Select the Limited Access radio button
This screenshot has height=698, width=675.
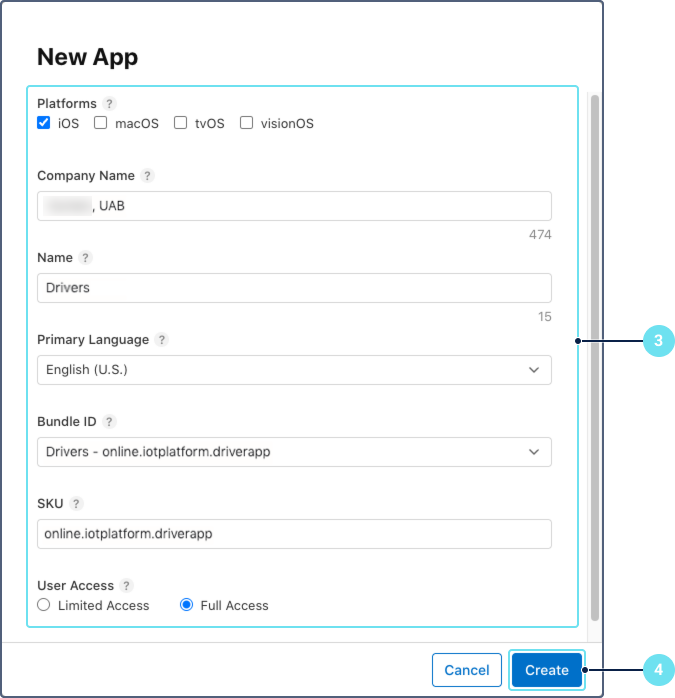point(44,605)
